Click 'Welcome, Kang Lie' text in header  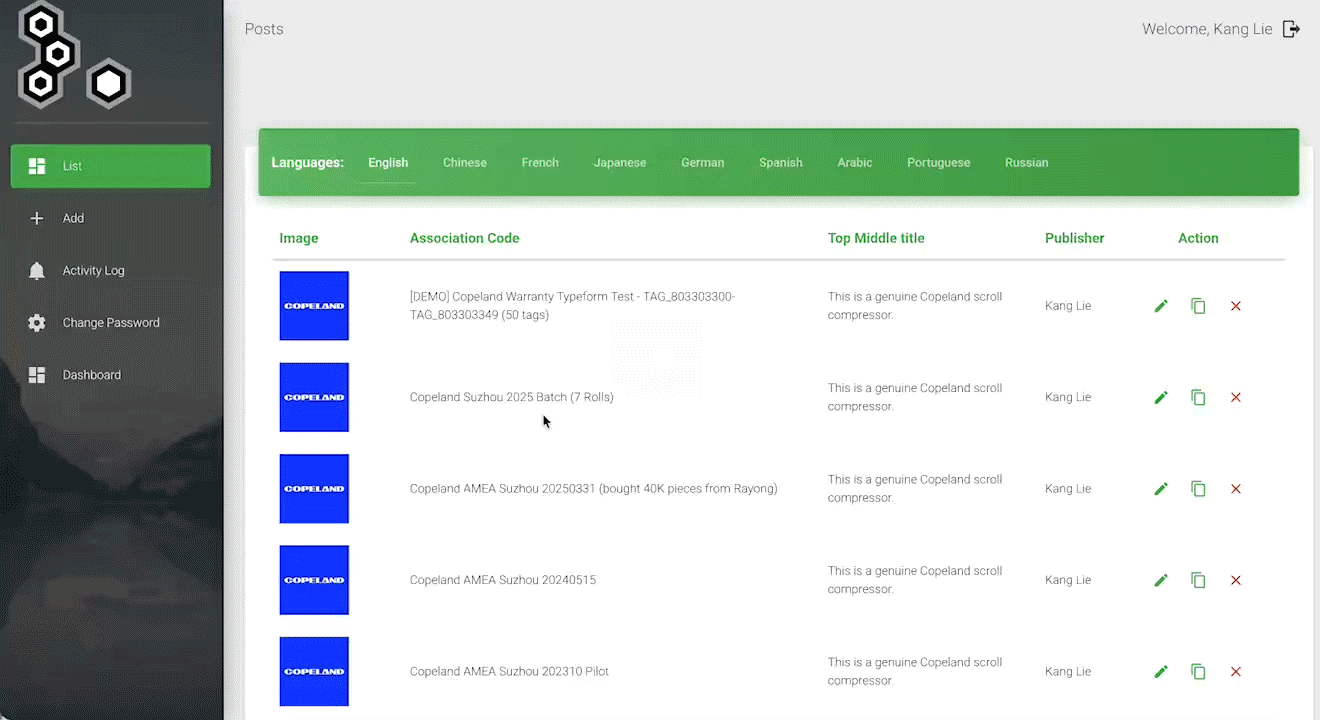1207,29
